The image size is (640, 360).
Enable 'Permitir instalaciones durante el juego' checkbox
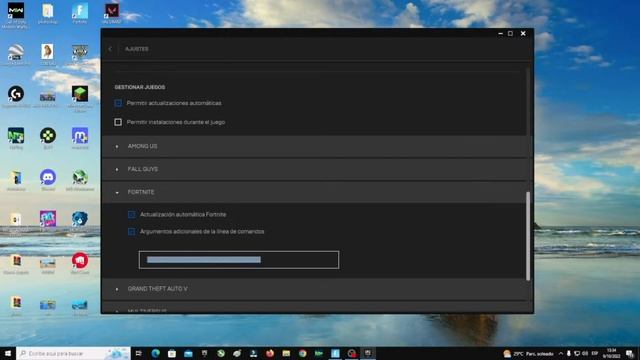(118, 122)
